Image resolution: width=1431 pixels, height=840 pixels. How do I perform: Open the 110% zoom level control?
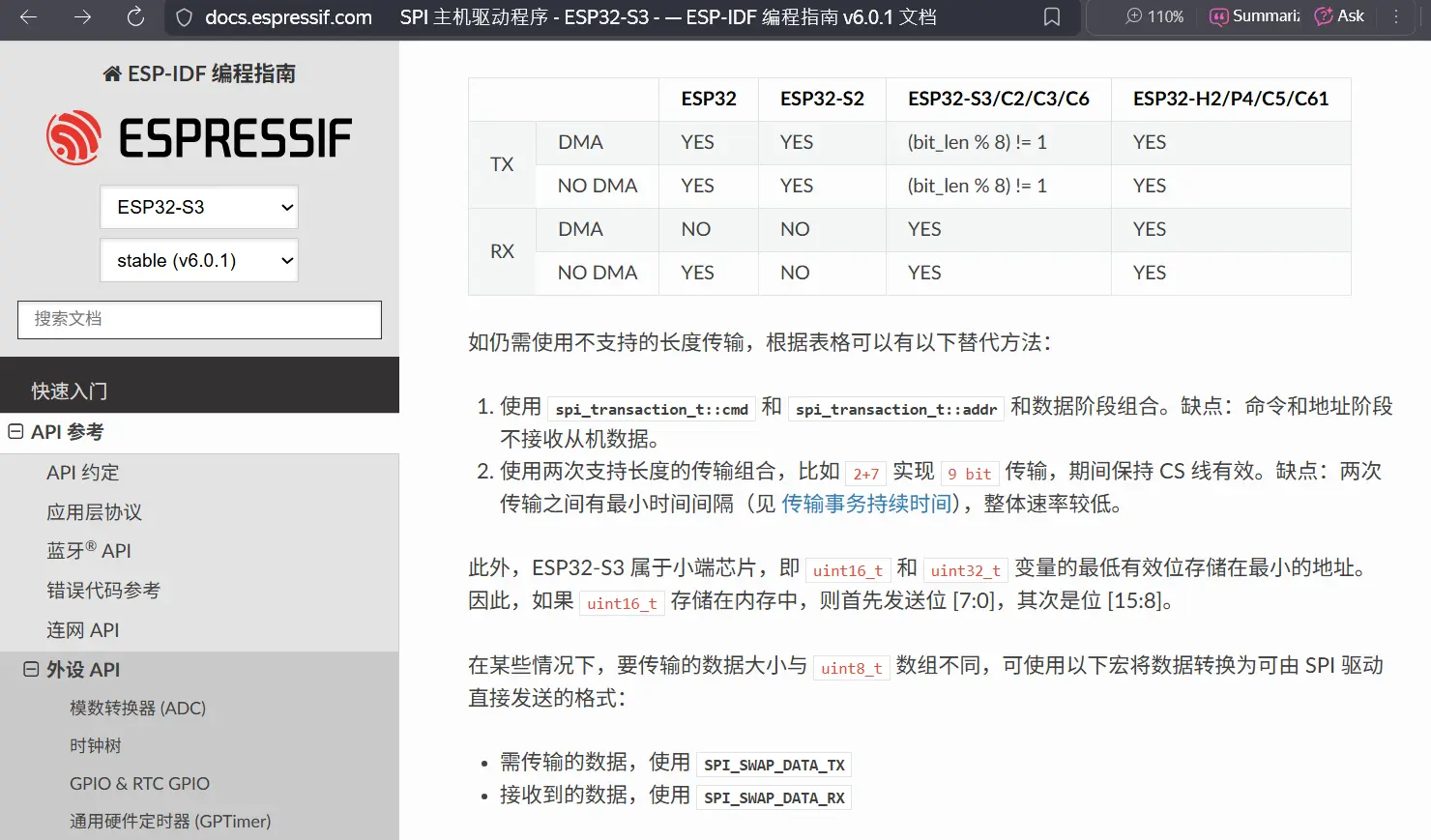[1154, 16]
